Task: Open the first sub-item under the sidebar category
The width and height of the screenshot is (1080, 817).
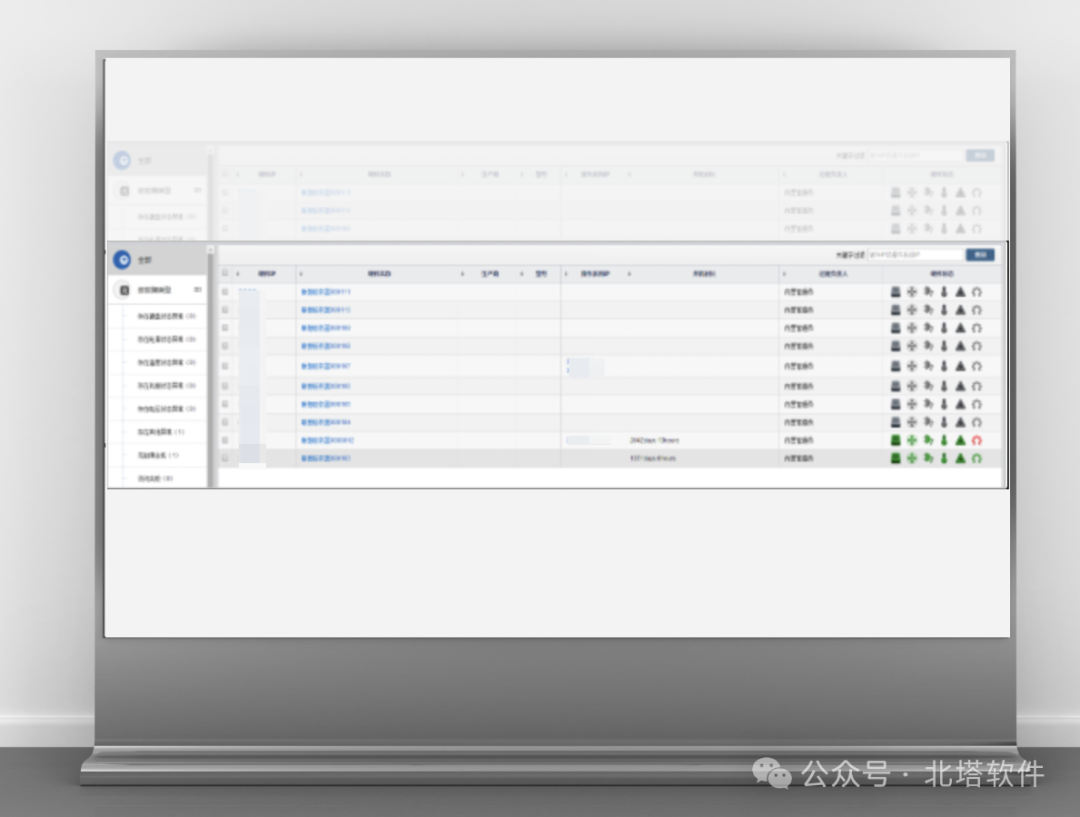Action: coord(167,316)
